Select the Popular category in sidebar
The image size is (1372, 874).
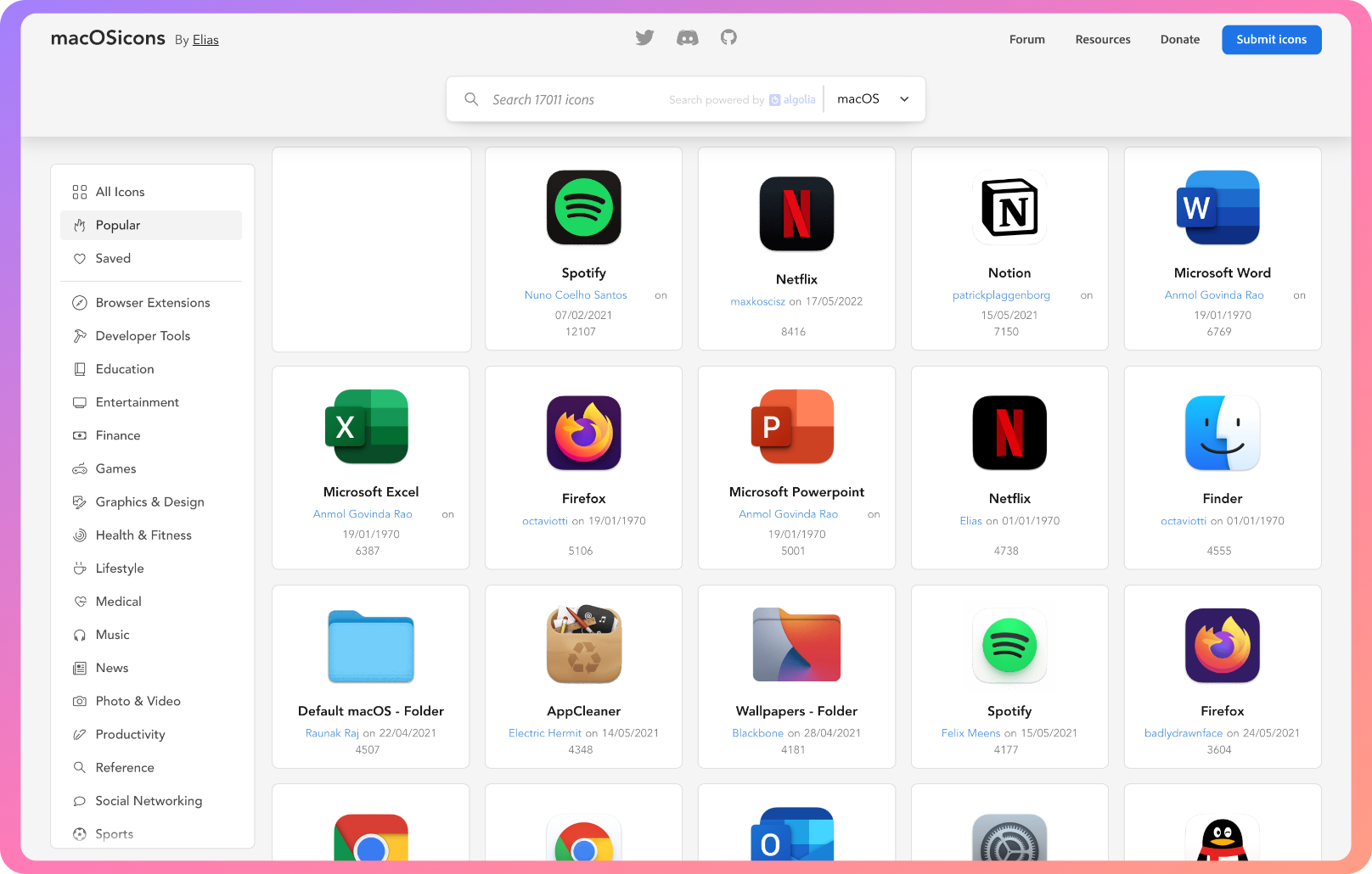click(150, 225)
